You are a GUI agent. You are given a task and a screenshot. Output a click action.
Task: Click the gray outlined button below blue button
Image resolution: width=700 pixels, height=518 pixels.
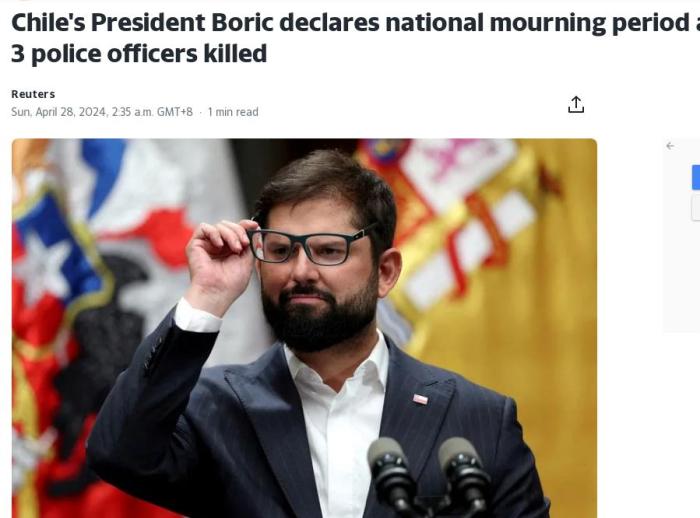coord(696,208)
